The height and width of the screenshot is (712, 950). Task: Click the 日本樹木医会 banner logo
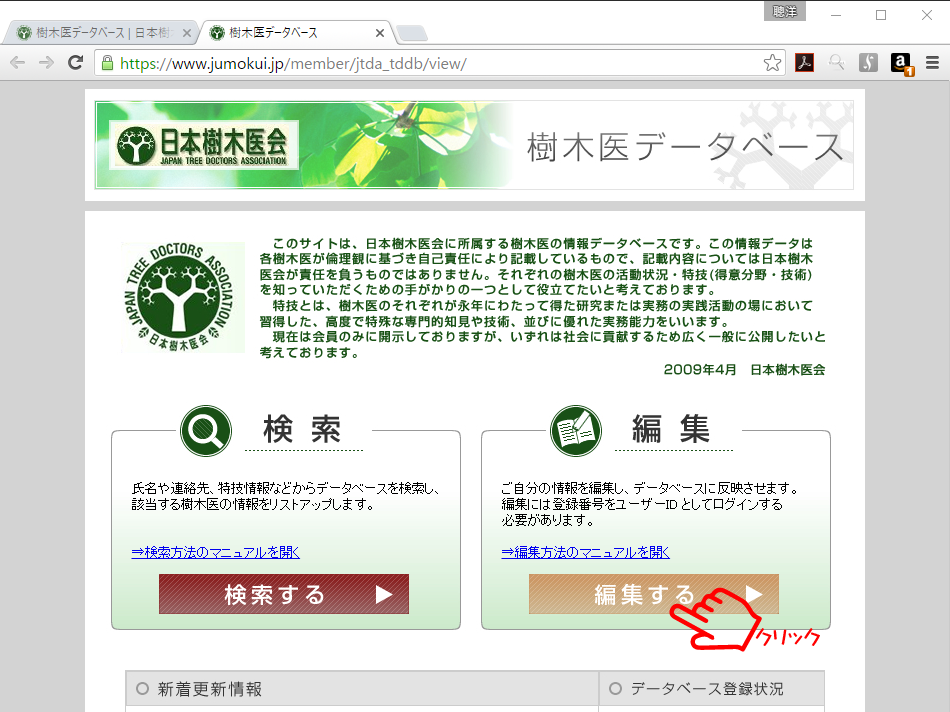click(204, 145)
